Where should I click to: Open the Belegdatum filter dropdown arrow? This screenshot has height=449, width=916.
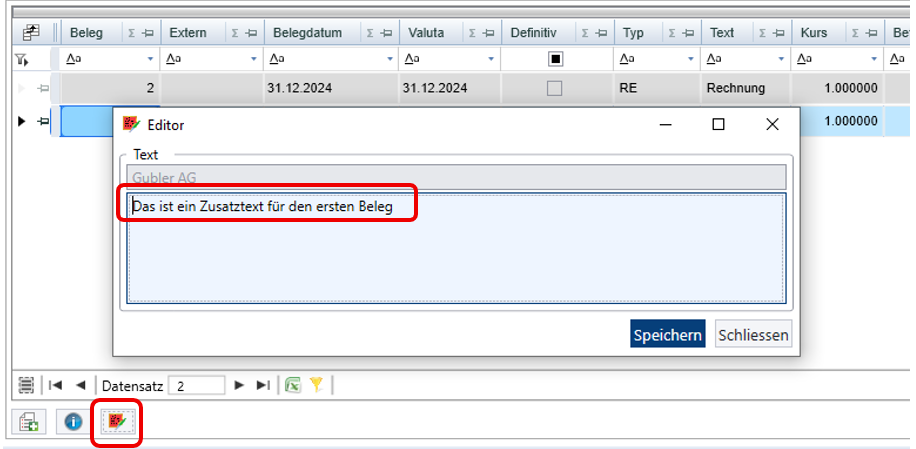[x=390, y=59]
